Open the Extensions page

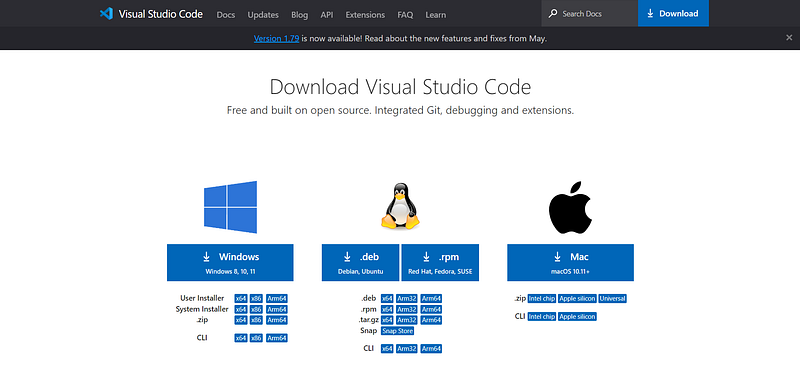[365, 15]
